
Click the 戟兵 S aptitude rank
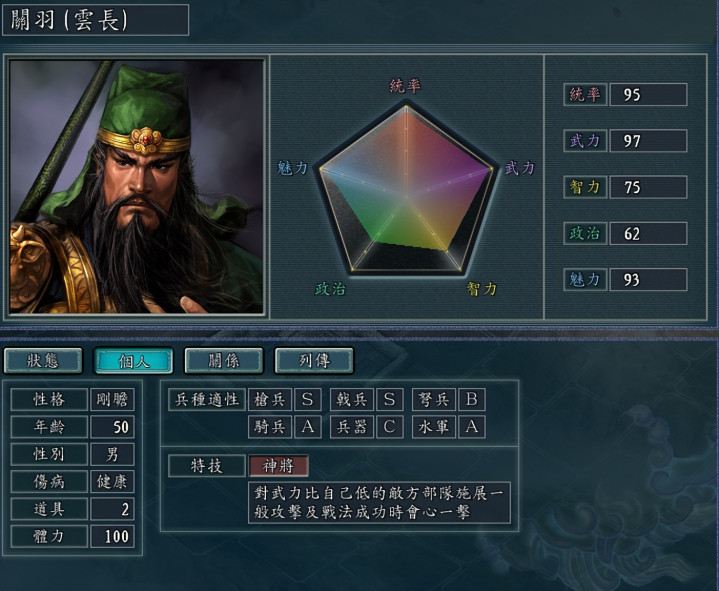389,399
